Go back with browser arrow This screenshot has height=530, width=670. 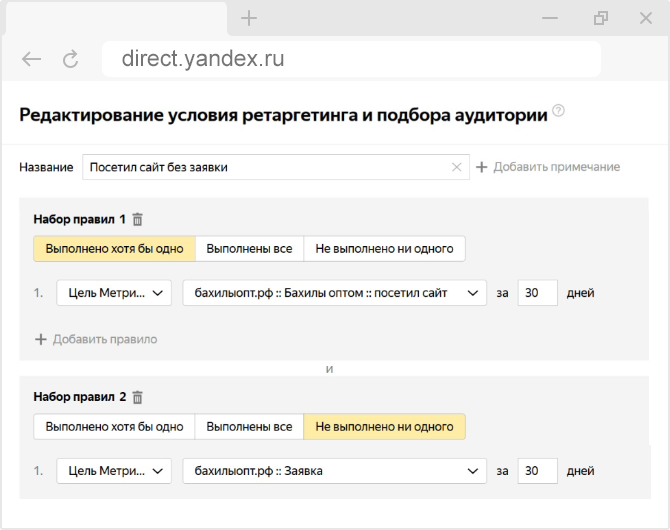click(32, 59)
